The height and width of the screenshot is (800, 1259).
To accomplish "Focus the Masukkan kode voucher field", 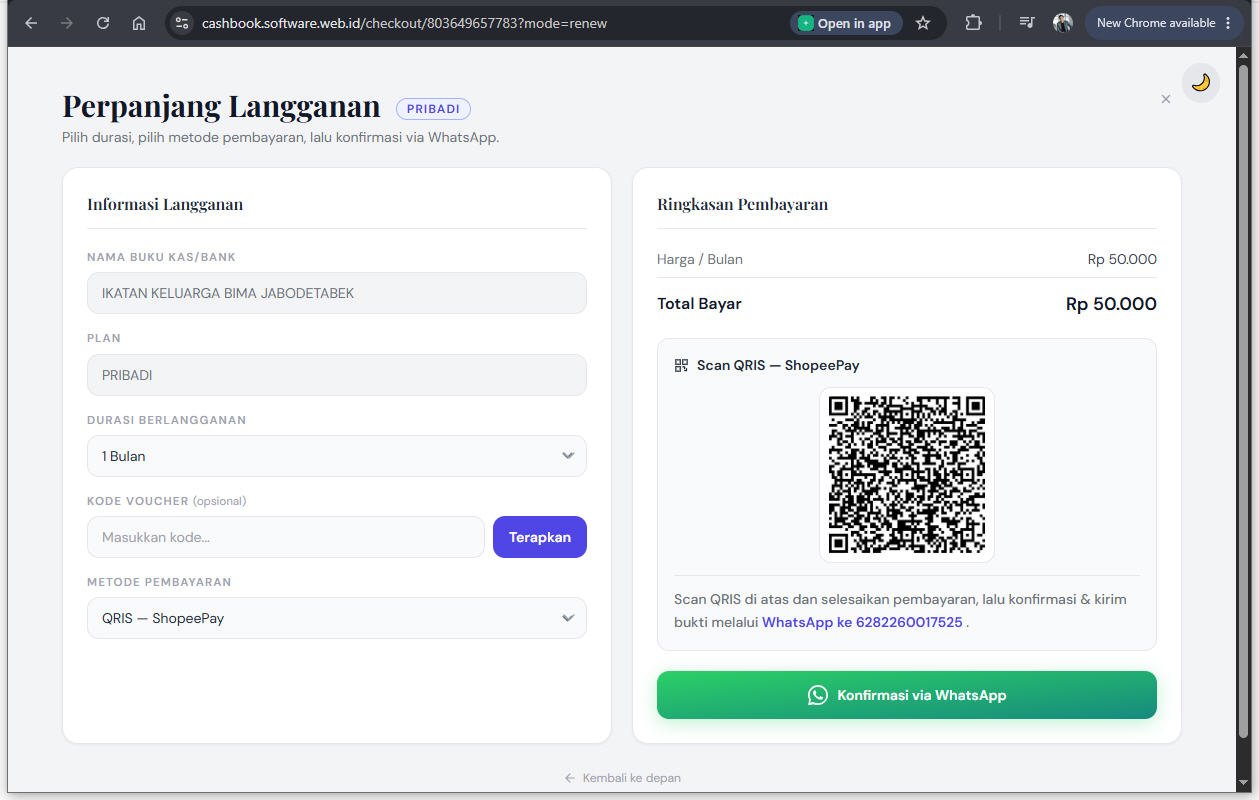I will coord(286,537).
